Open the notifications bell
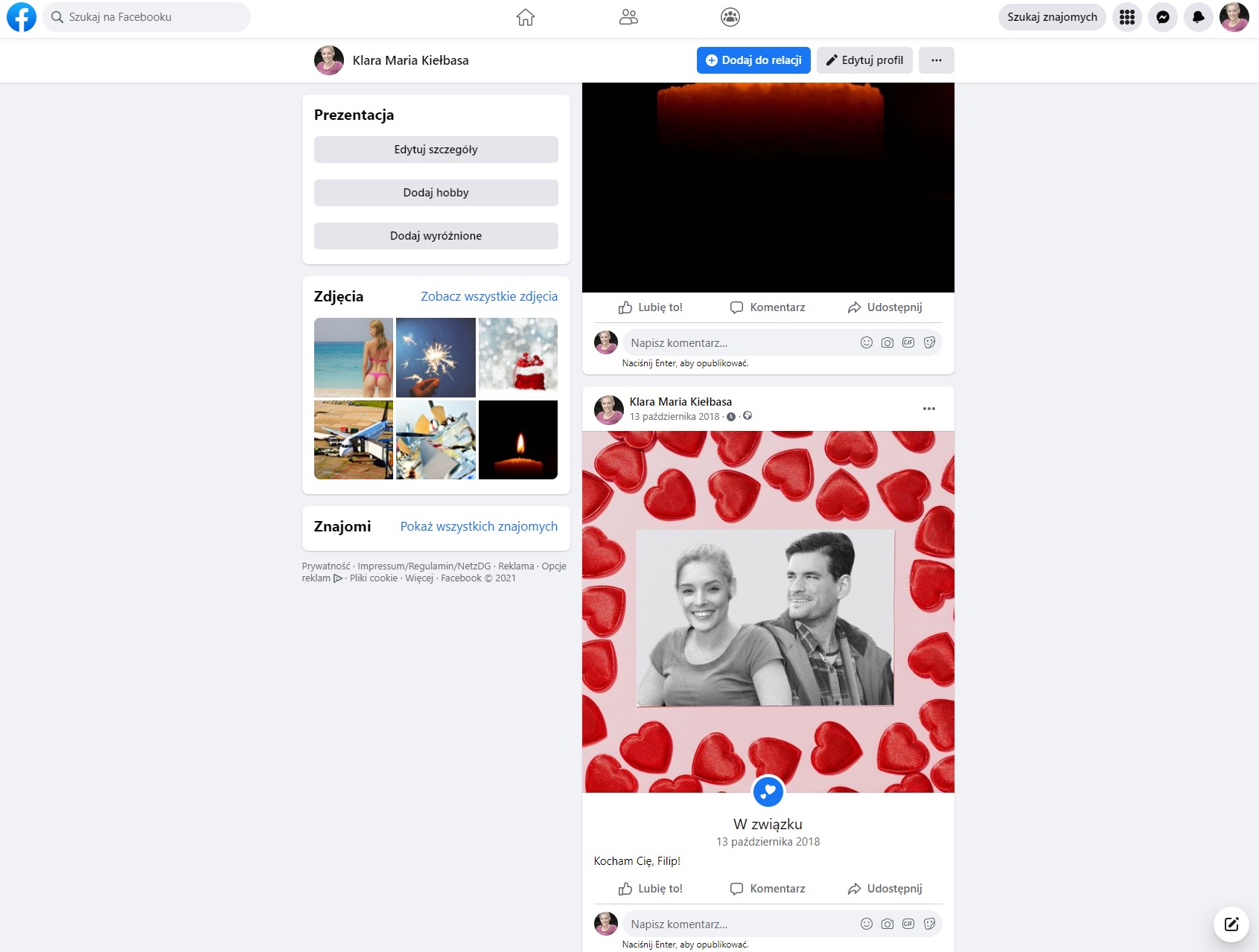 [1198, 17]
